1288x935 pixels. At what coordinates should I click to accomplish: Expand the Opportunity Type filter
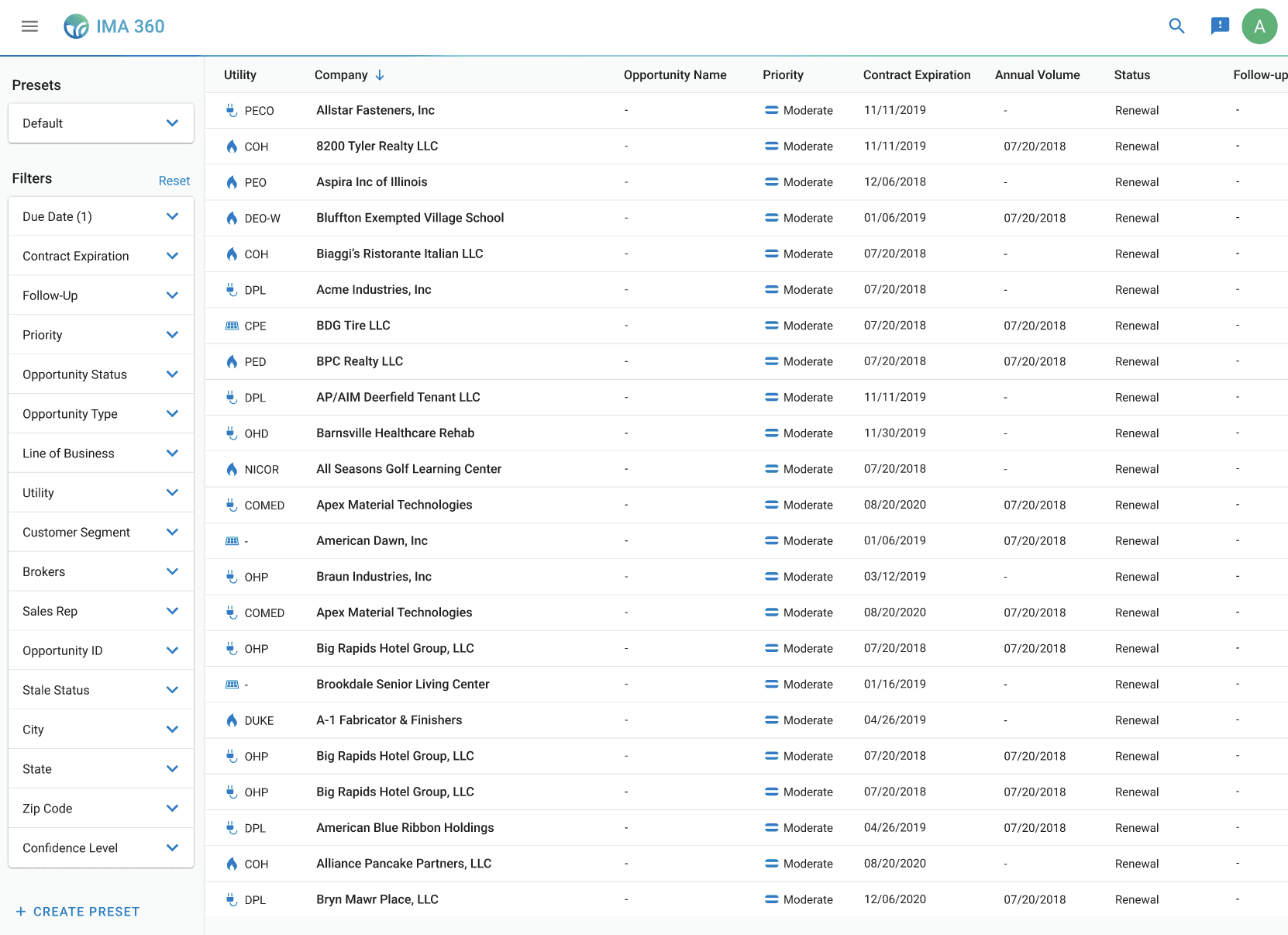tap(101, 414)
